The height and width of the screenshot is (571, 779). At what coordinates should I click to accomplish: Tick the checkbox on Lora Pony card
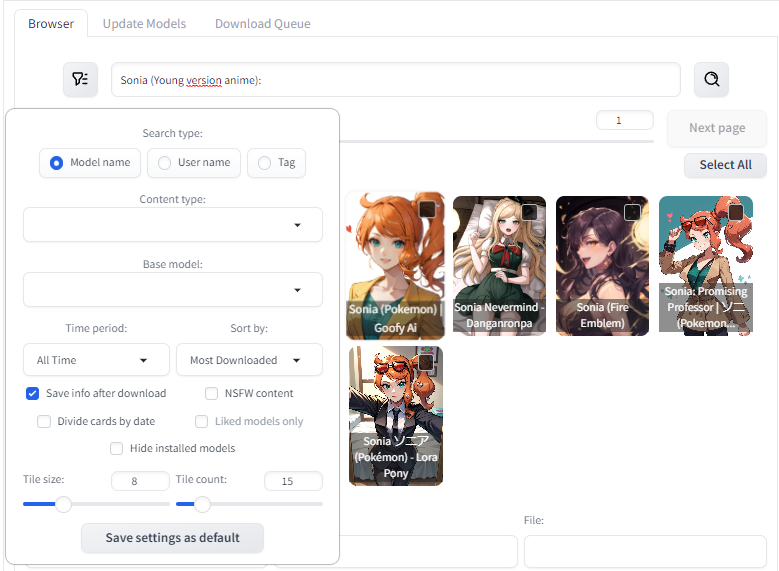coord(426,362)
